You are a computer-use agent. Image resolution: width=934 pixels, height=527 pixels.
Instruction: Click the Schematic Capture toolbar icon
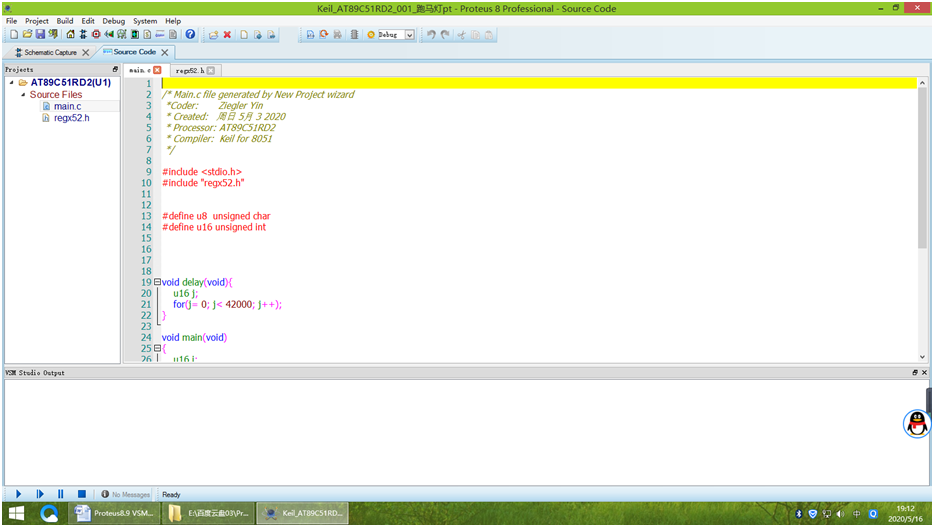[83, 35]
